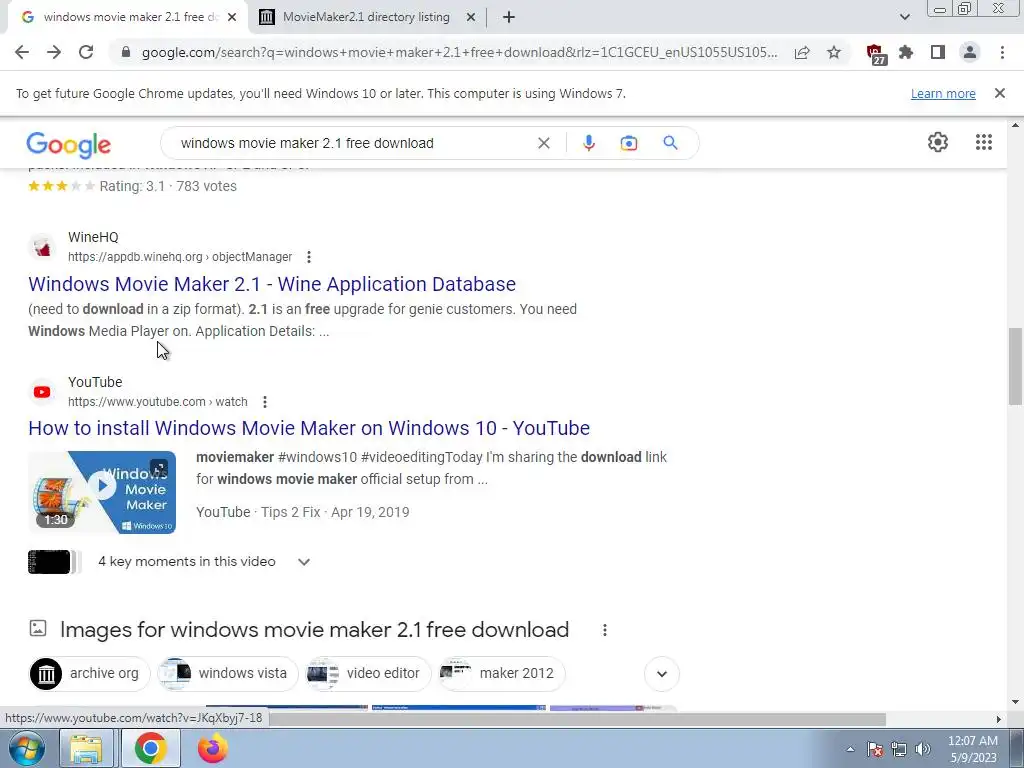
Task: Open the tab search dropdown arrow
Action: coord(904,17)
